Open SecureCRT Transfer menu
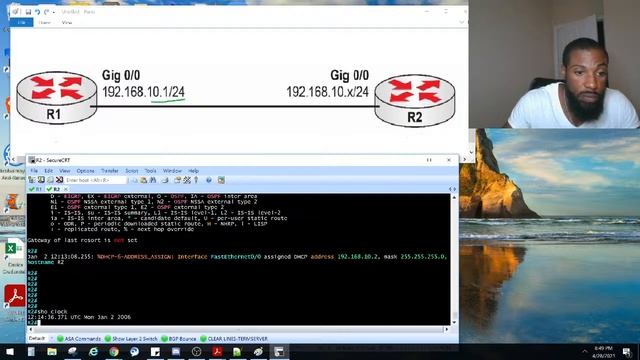The image size is (640, 360). [109, 171]
